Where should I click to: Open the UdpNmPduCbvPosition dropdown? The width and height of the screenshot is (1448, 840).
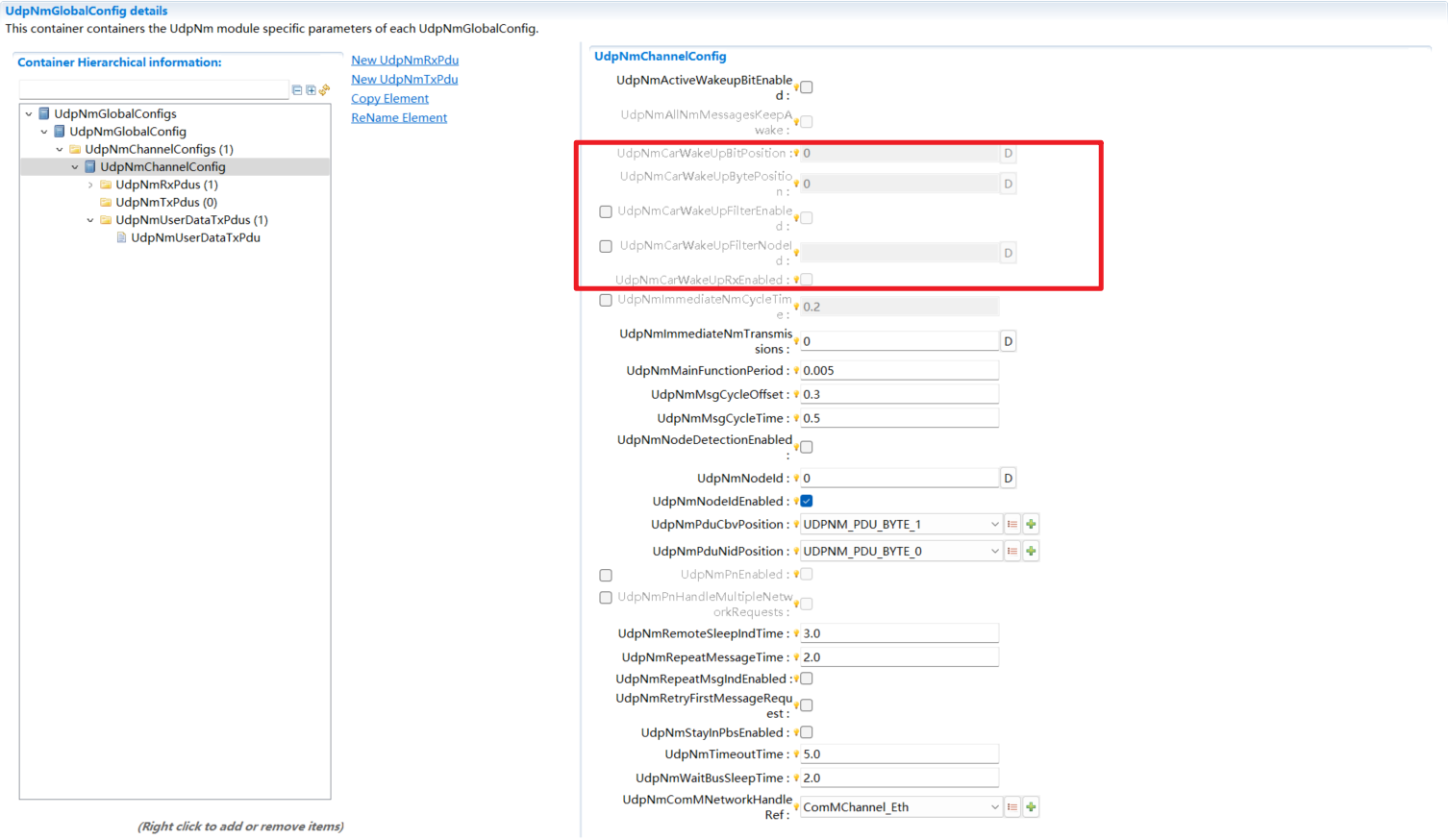pyautogui.click(x=994, y=525)
